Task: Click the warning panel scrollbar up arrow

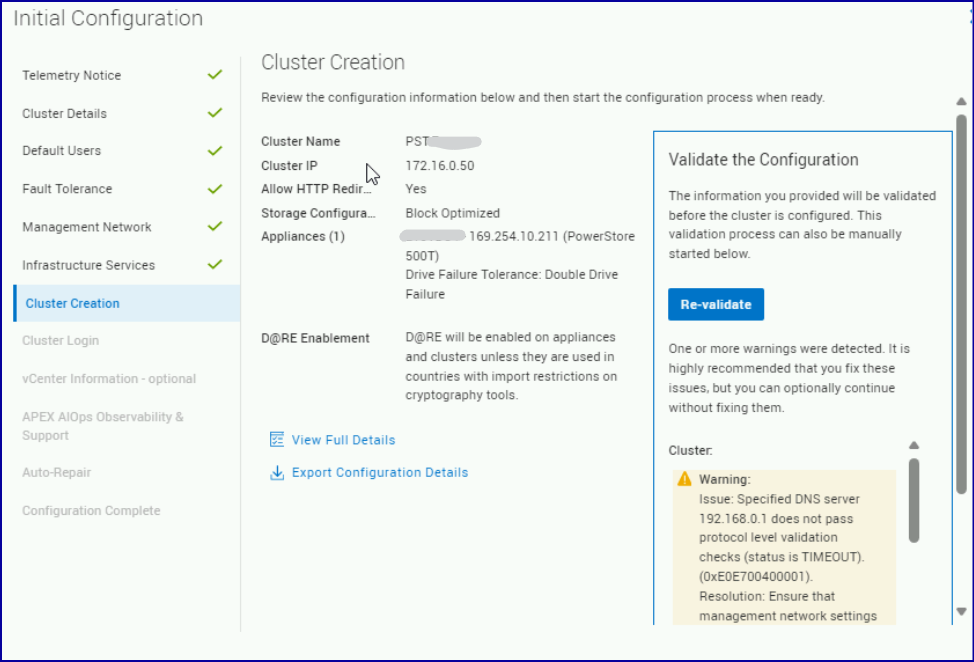Action: click(x=913, y=446)
